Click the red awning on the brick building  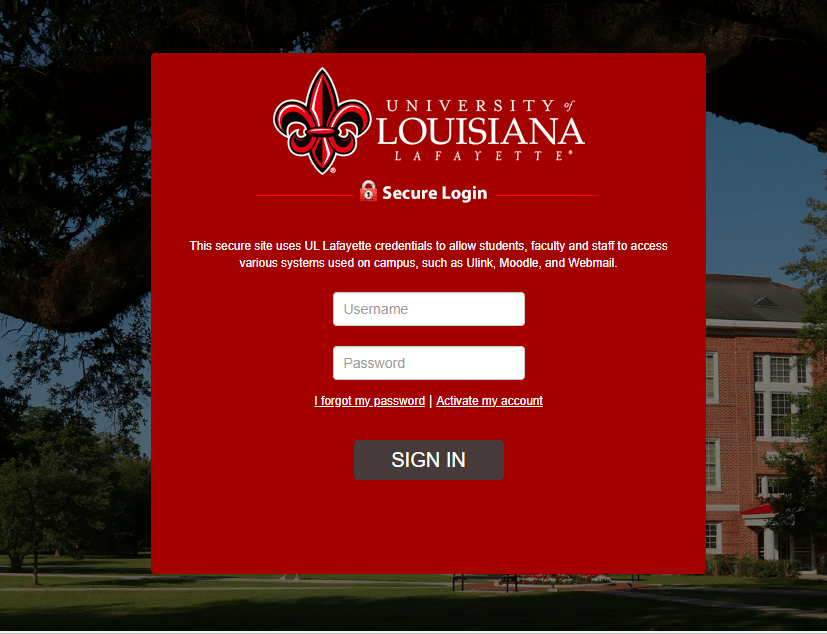[757, 510]
